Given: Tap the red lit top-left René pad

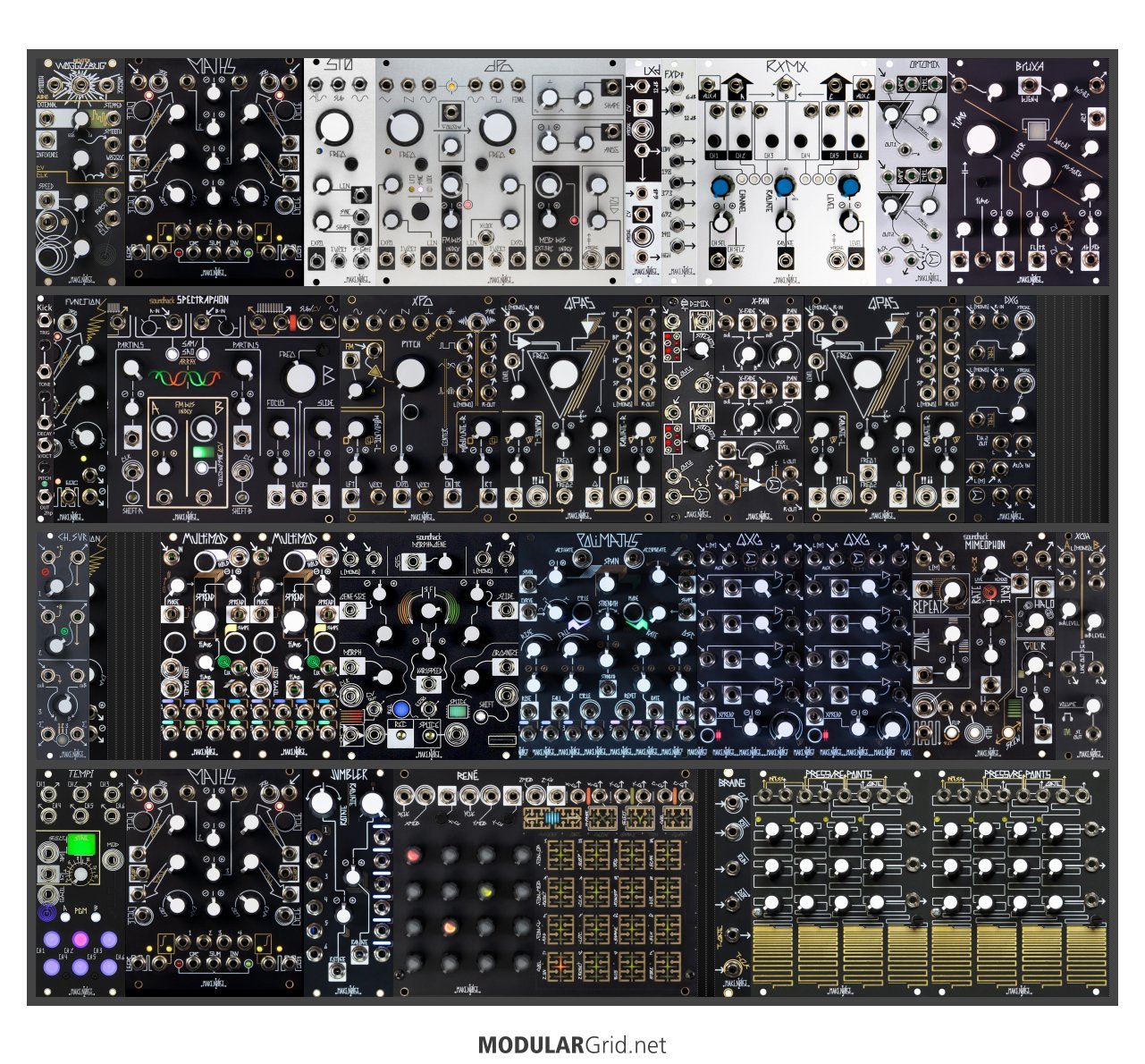Looking at the screenshot, I should tap(414, 856).
